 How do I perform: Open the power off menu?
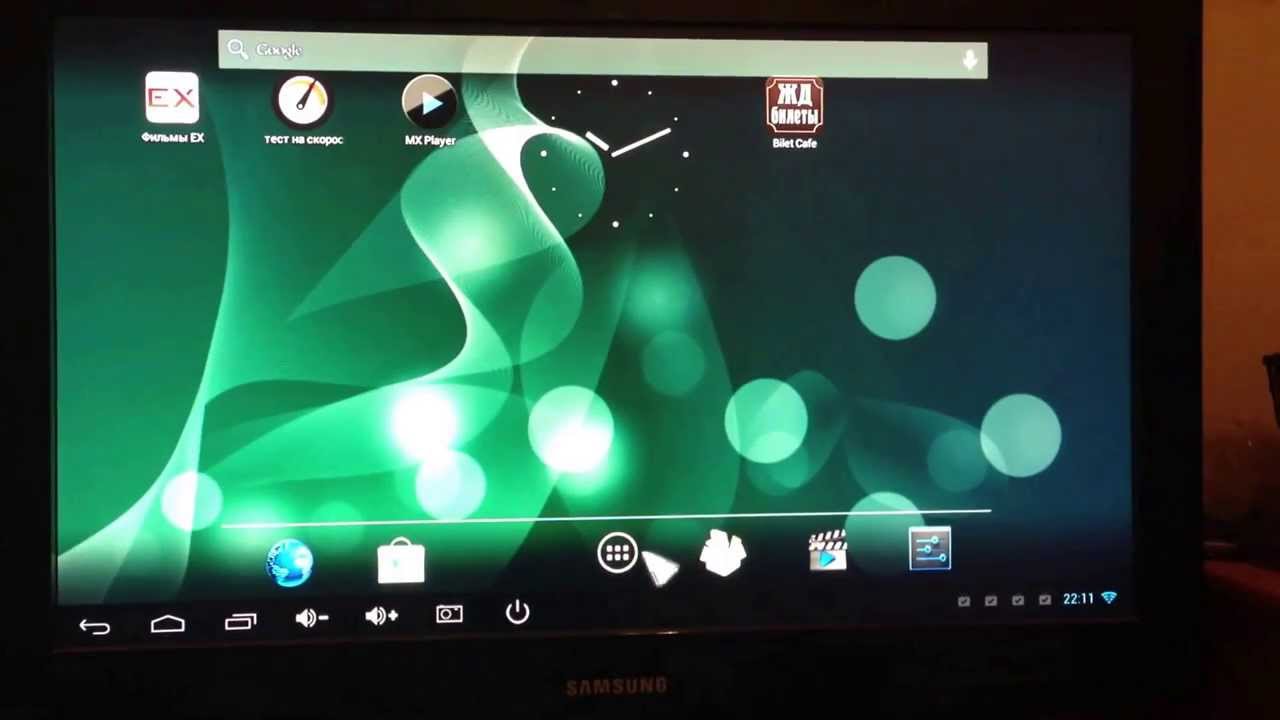click(x=517, y=612)
